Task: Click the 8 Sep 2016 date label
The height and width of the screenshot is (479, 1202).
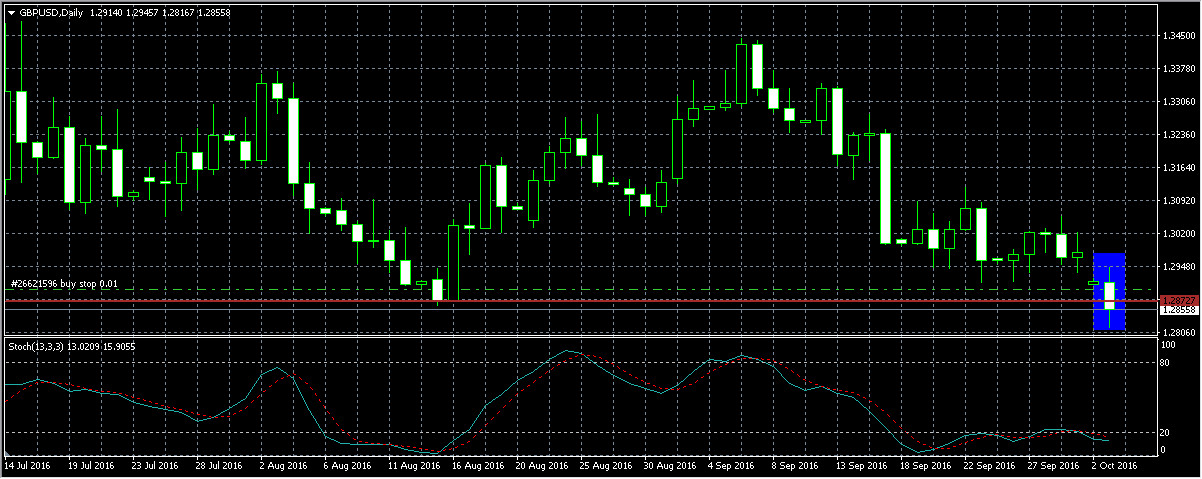Action: [796, 466]
